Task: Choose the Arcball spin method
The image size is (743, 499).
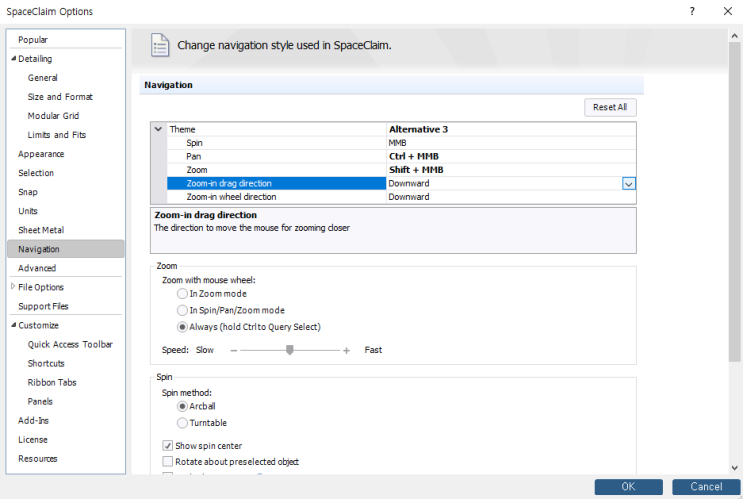Action: tap(182, 407)
